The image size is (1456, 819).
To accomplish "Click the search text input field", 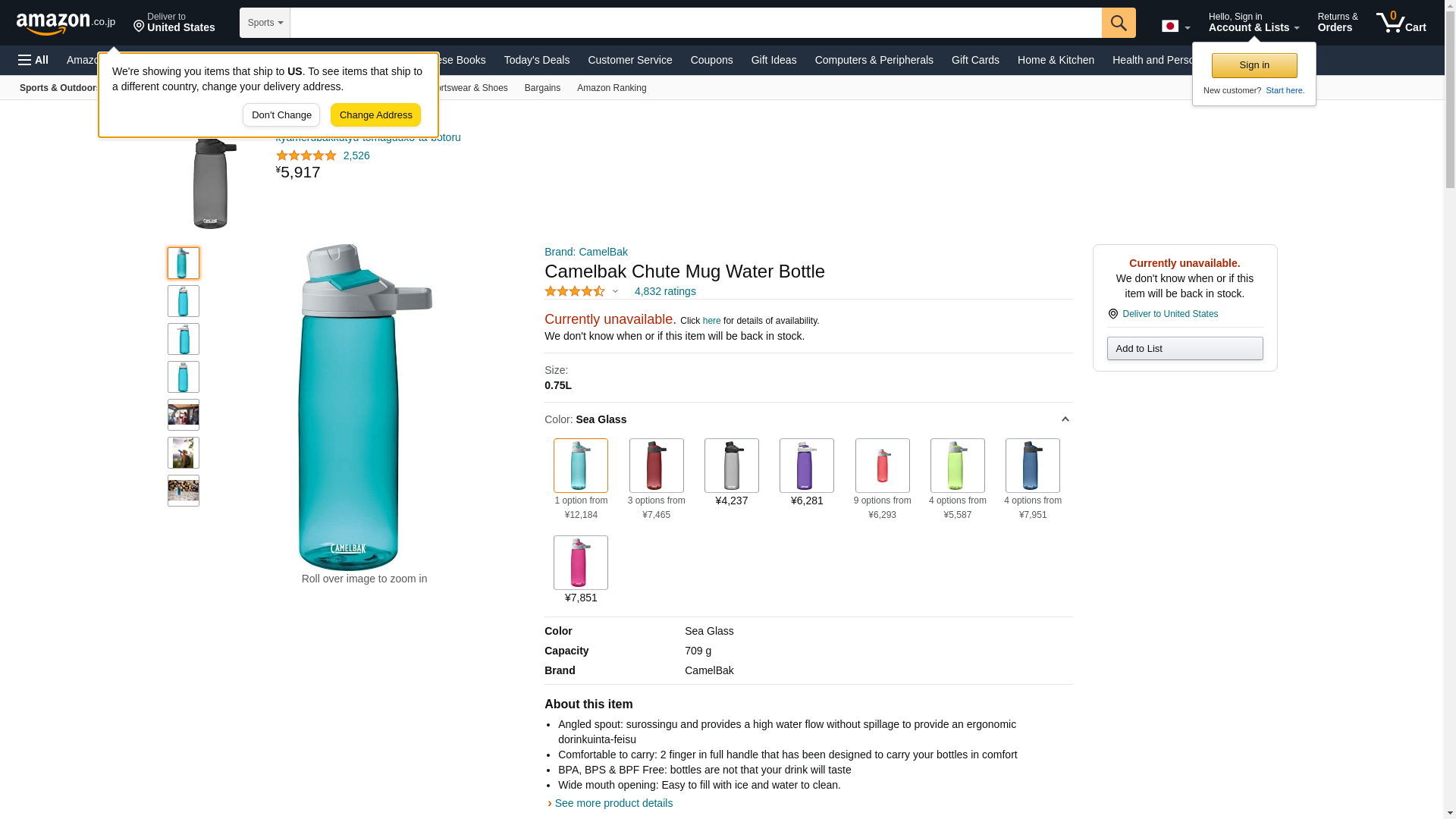I will tap(695, 23).
